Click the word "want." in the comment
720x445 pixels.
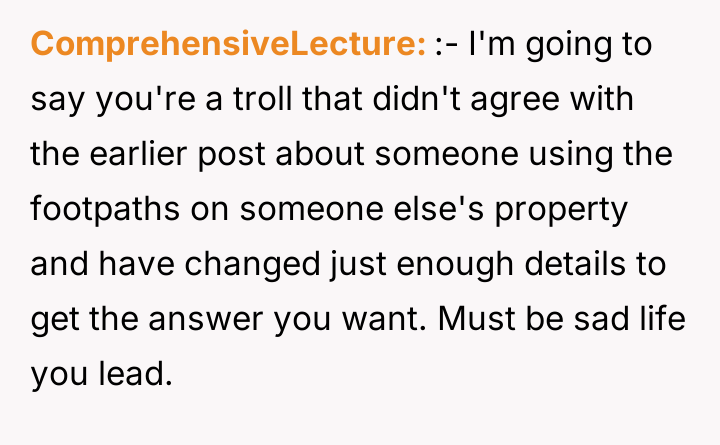point(392,321)
